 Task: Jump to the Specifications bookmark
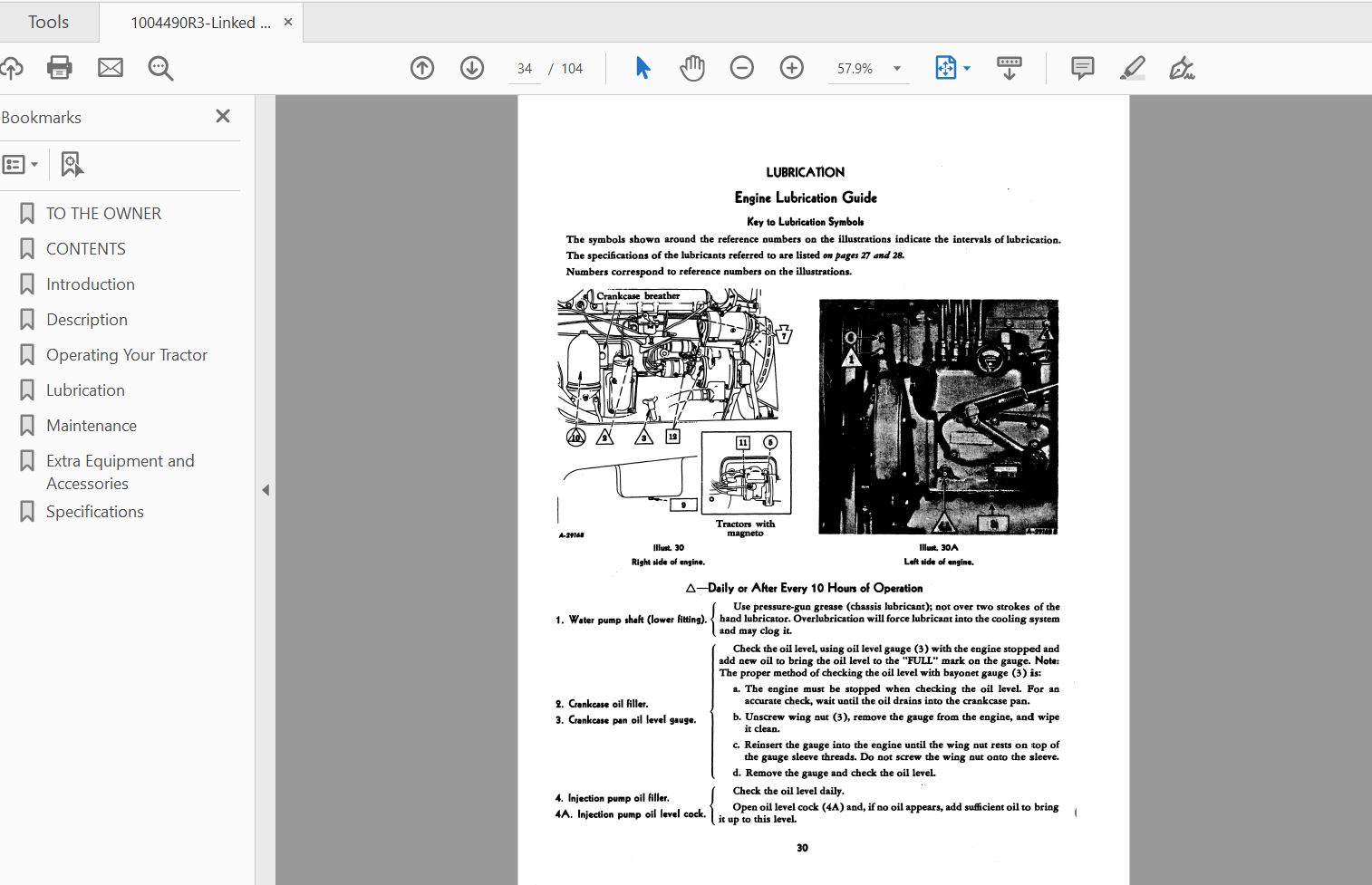coord(95,512)
